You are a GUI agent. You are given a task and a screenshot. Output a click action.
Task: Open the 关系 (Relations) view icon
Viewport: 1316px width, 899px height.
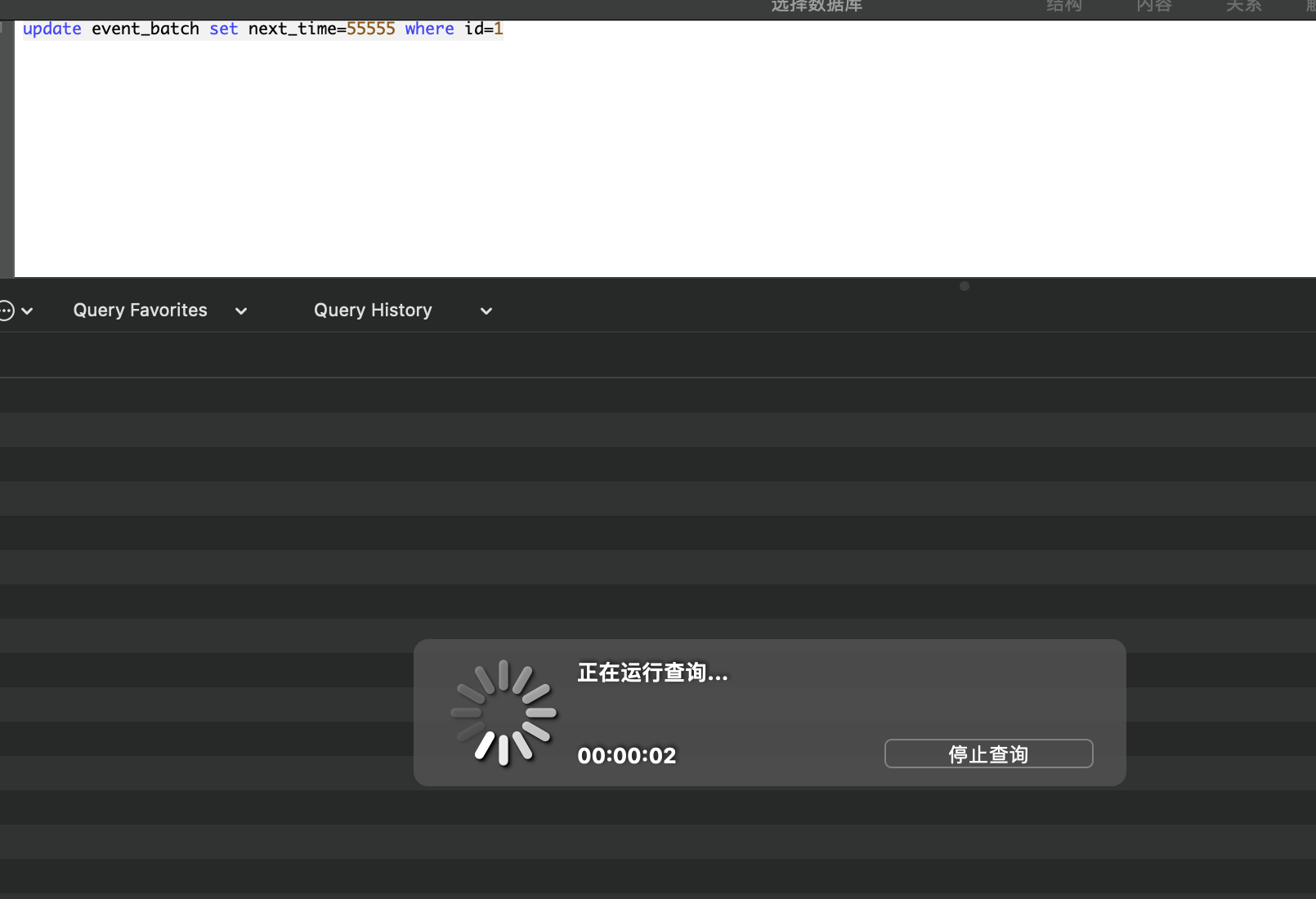click(1243, 7)
